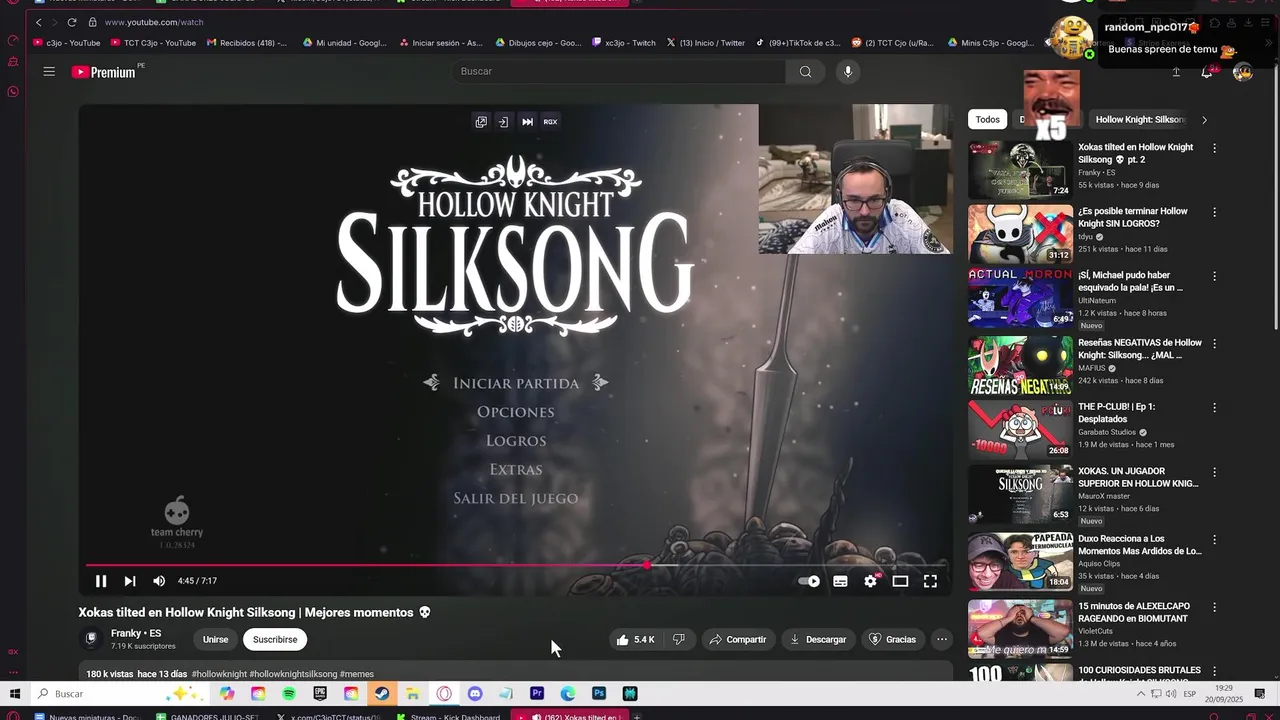Open THE P-CLUB Desplatados thumbnail
Viewport: 1280px width, 720px height.
(x=1020, y=430)
